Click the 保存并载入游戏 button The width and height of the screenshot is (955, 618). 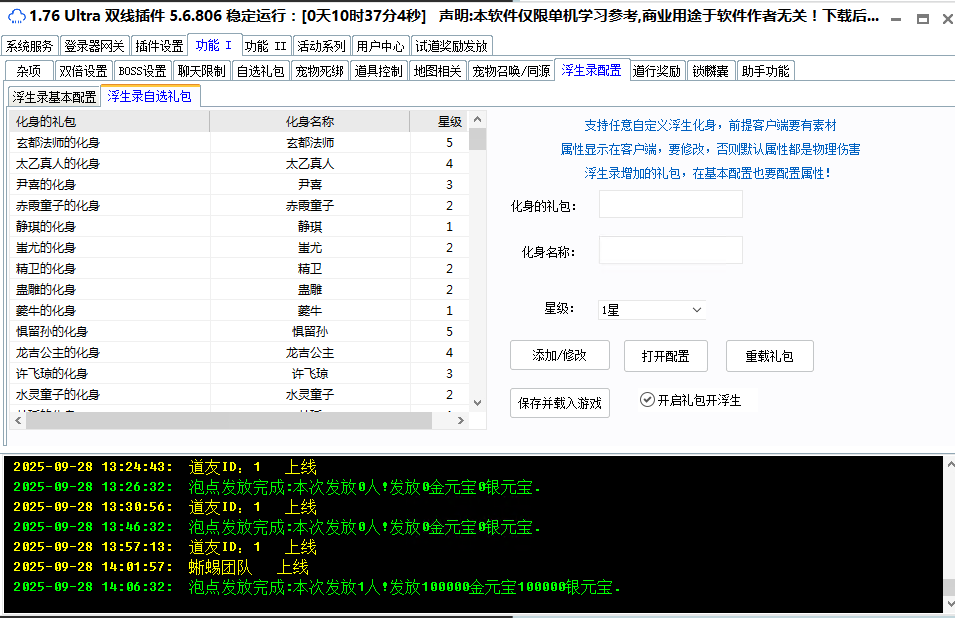[559, 403]
